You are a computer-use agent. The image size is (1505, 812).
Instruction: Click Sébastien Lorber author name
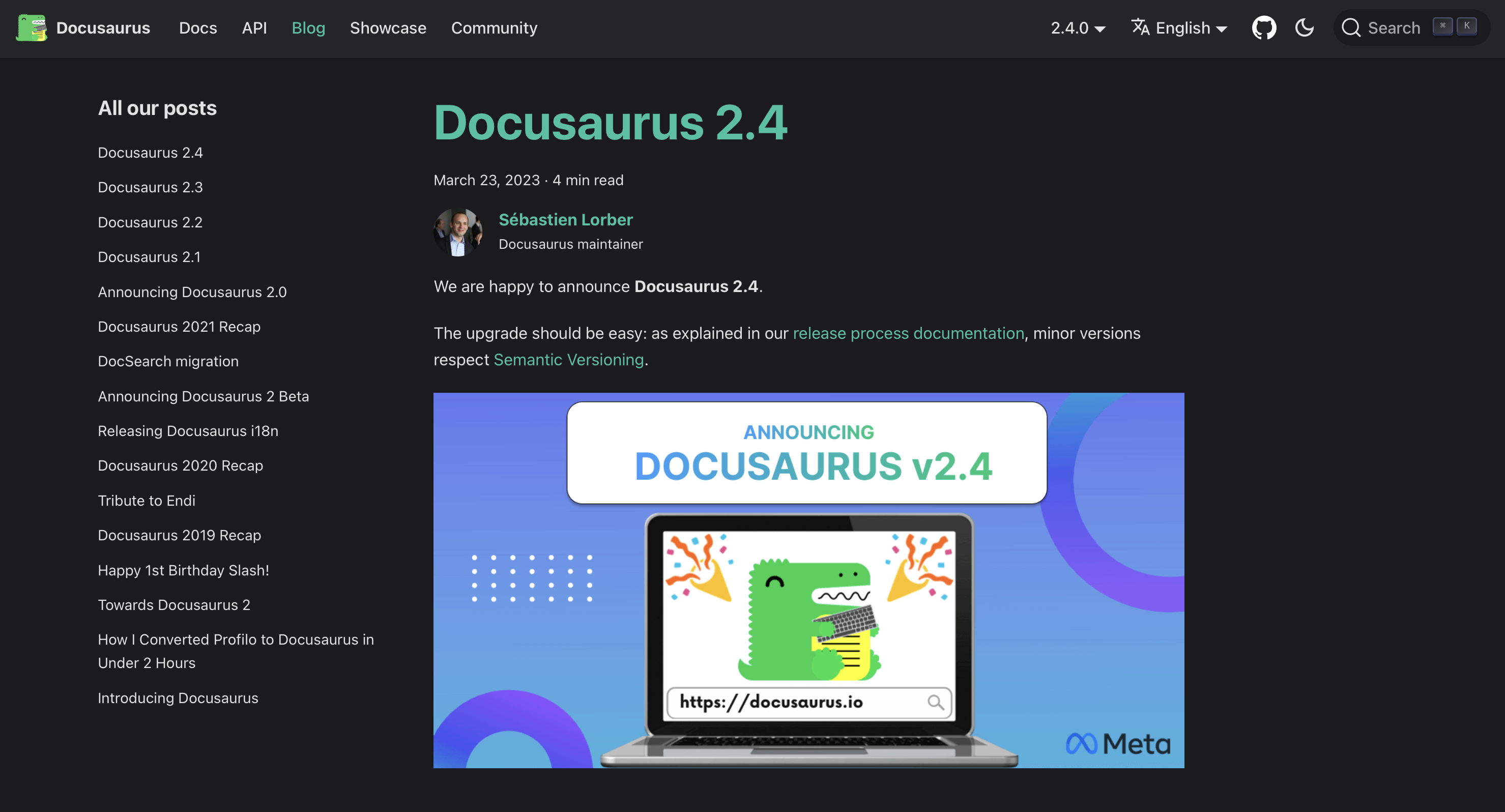pos(566,220)
